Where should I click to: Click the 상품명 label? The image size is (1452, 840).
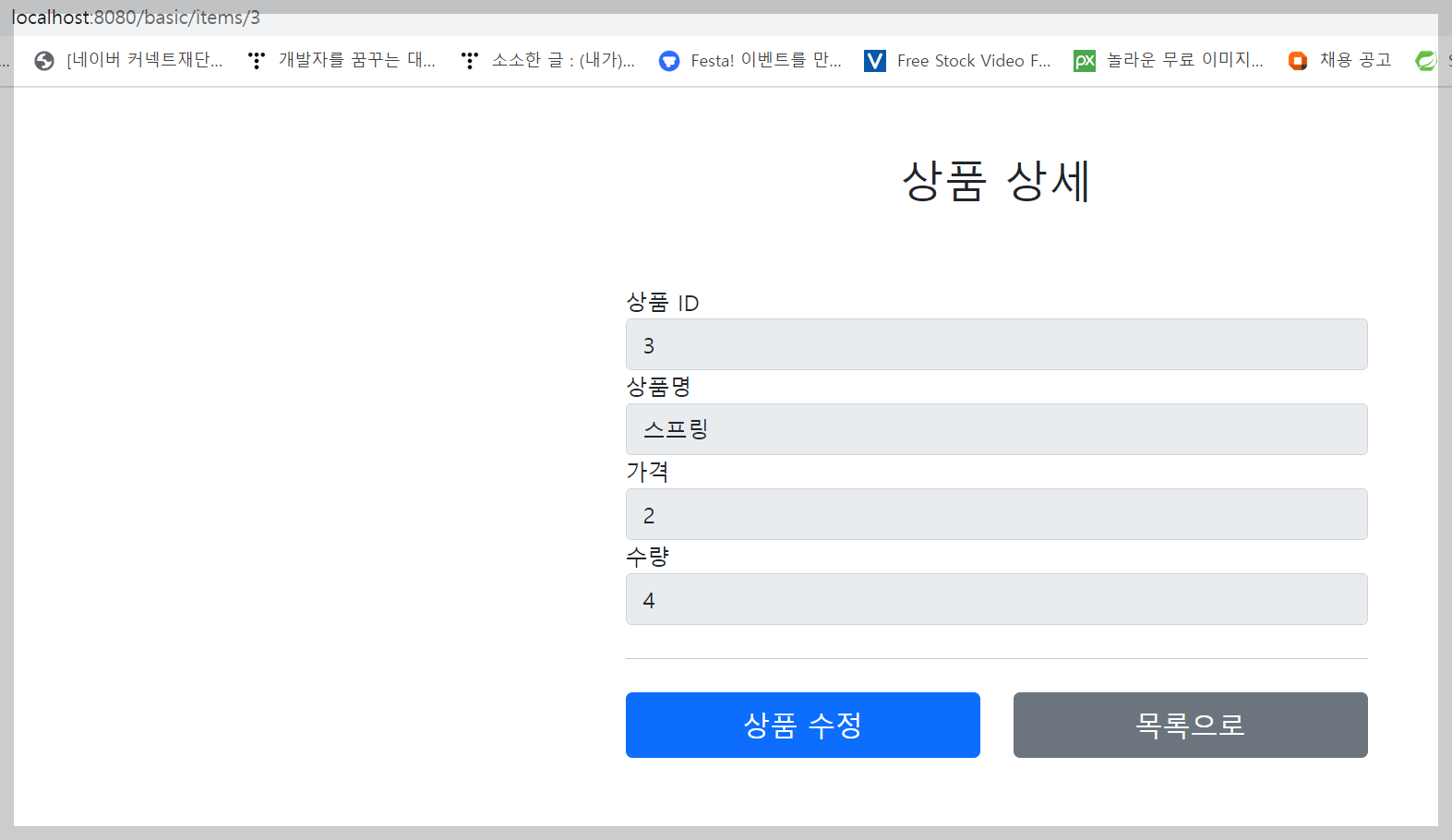pos(658,387)
